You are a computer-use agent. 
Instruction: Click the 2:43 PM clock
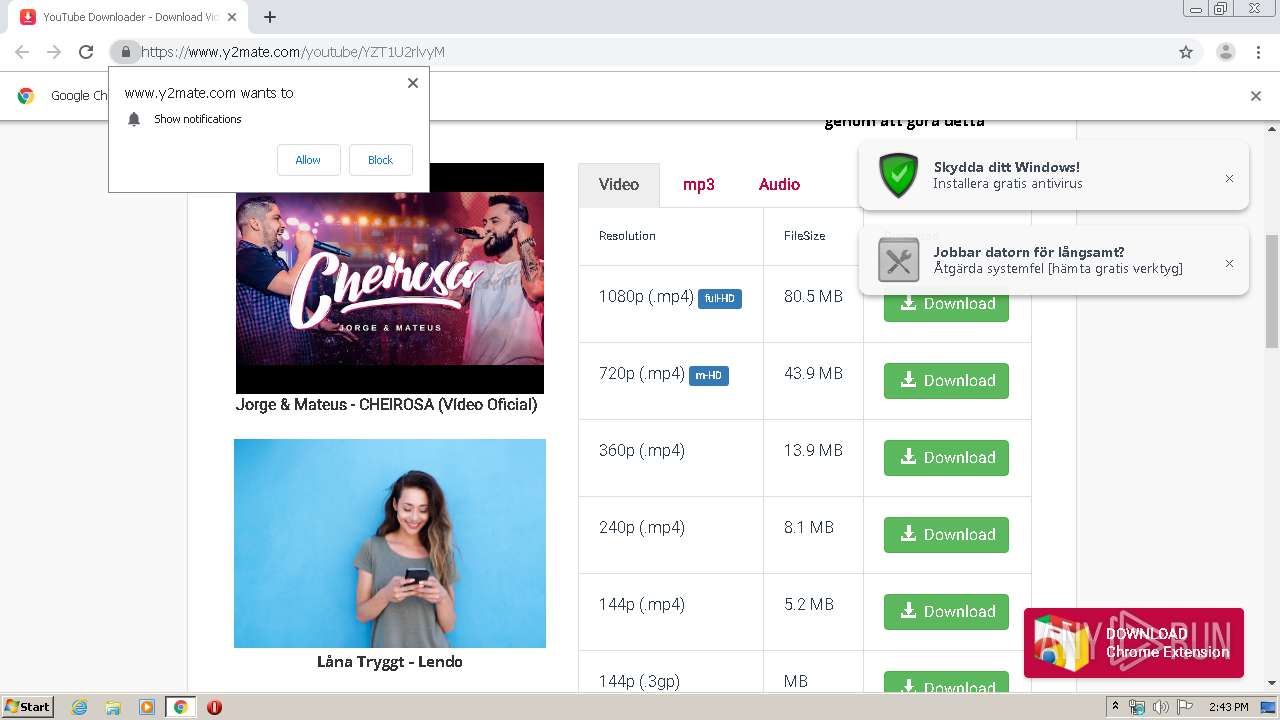coord(1229,707)
